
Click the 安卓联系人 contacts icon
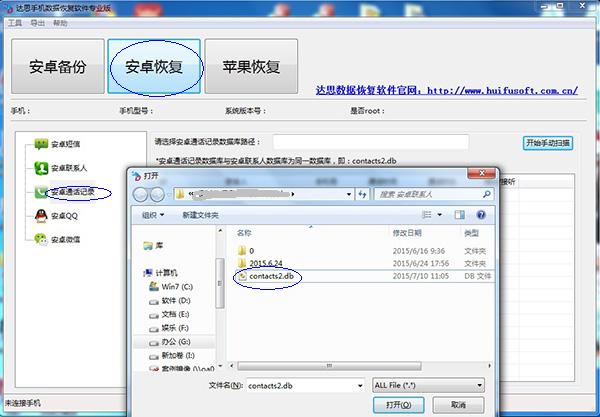pos(41,168)
